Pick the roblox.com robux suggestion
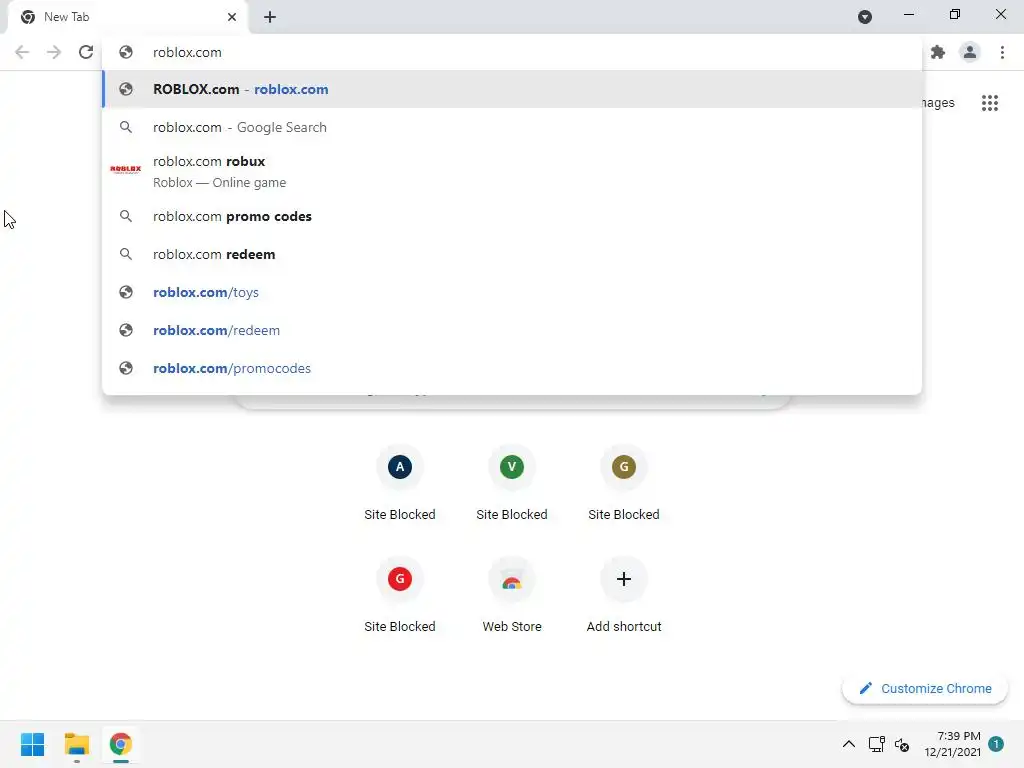This screenshot has height=768, width=1024. (512, 171)
